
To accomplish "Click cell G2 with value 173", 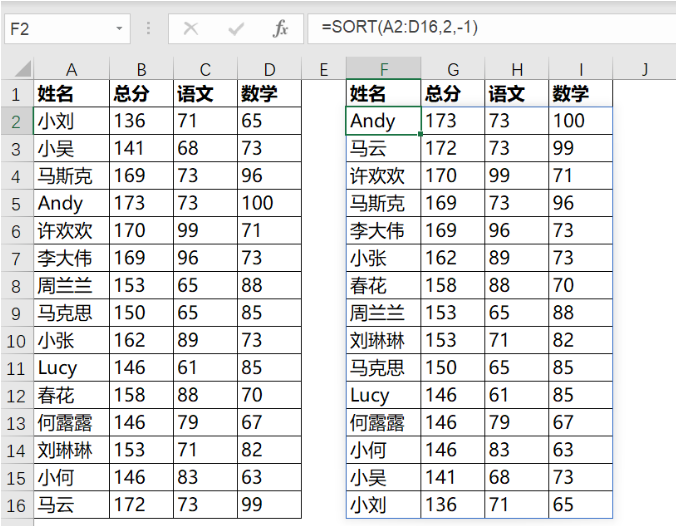I will [453, 121].
